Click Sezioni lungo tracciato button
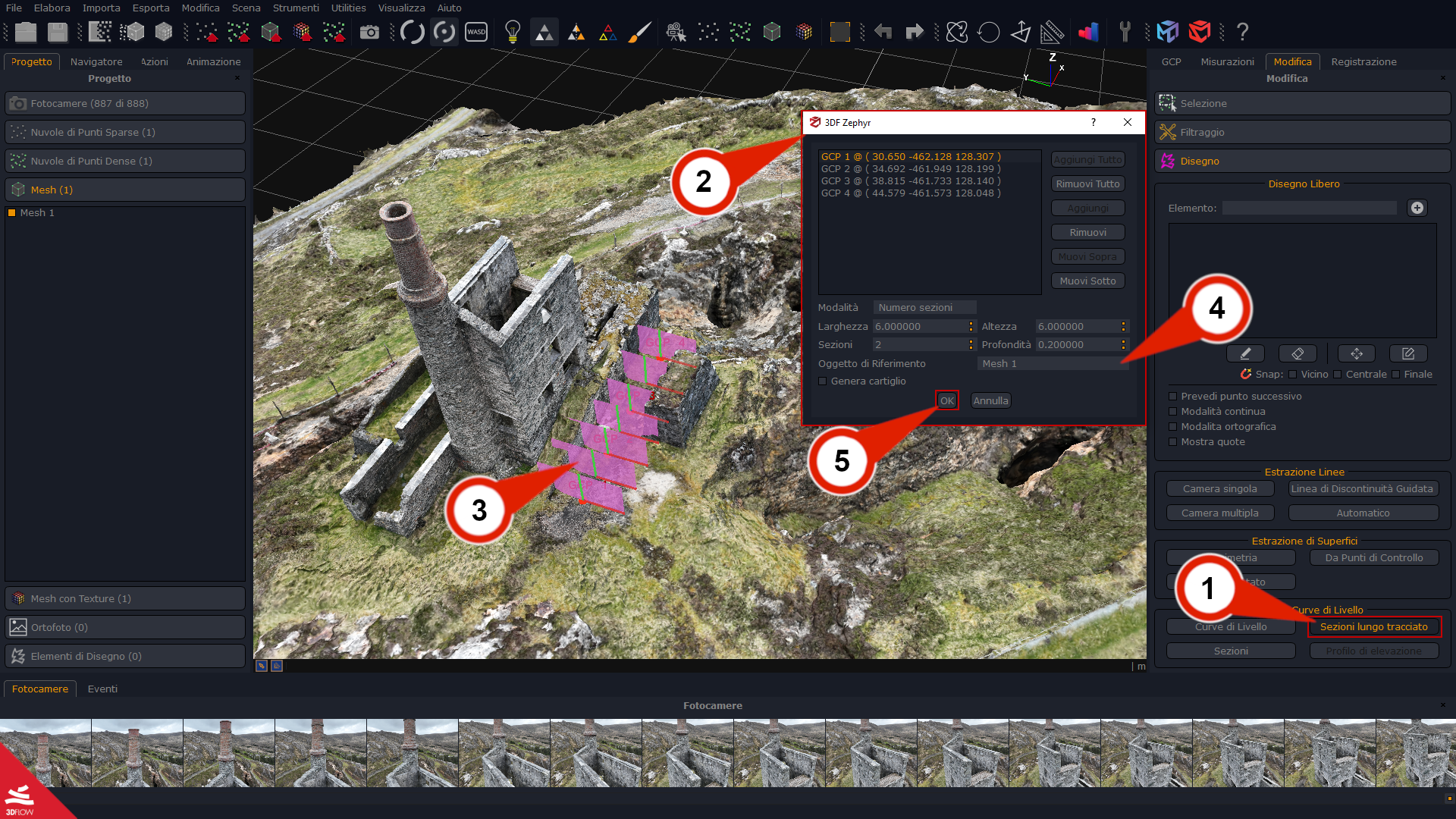Viewport: 1456px width, 819px height. coord(1373,627)
